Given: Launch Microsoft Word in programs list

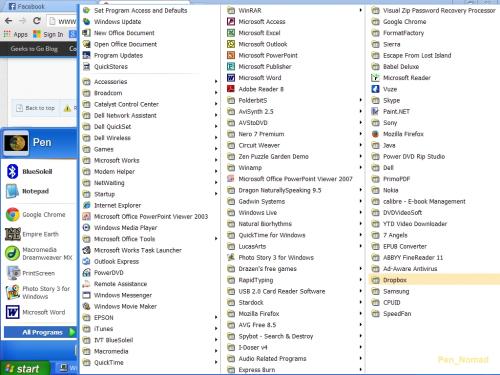Looking at the screenshot, I should 260,78.
